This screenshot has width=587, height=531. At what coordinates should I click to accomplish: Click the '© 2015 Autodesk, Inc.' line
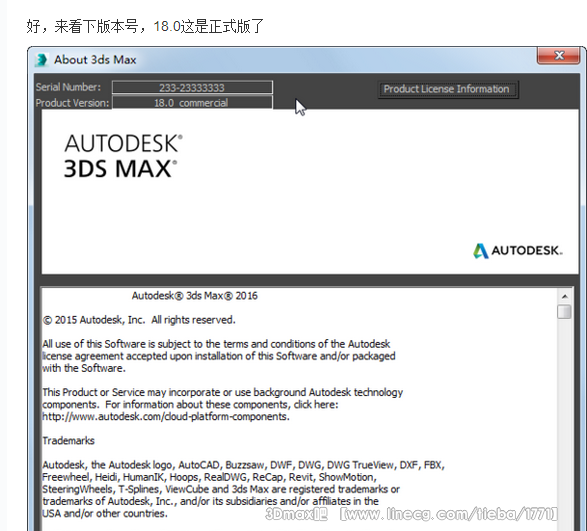pos(139,320)
